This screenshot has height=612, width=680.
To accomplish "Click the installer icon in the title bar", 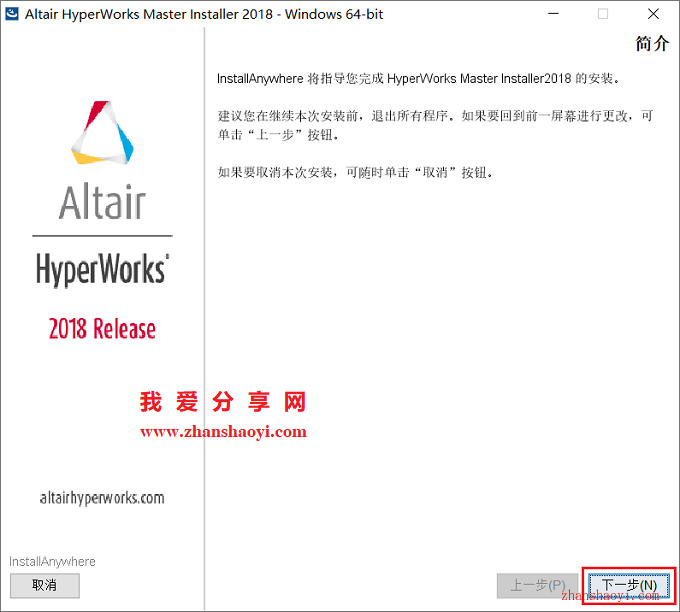I will point(12,14).
